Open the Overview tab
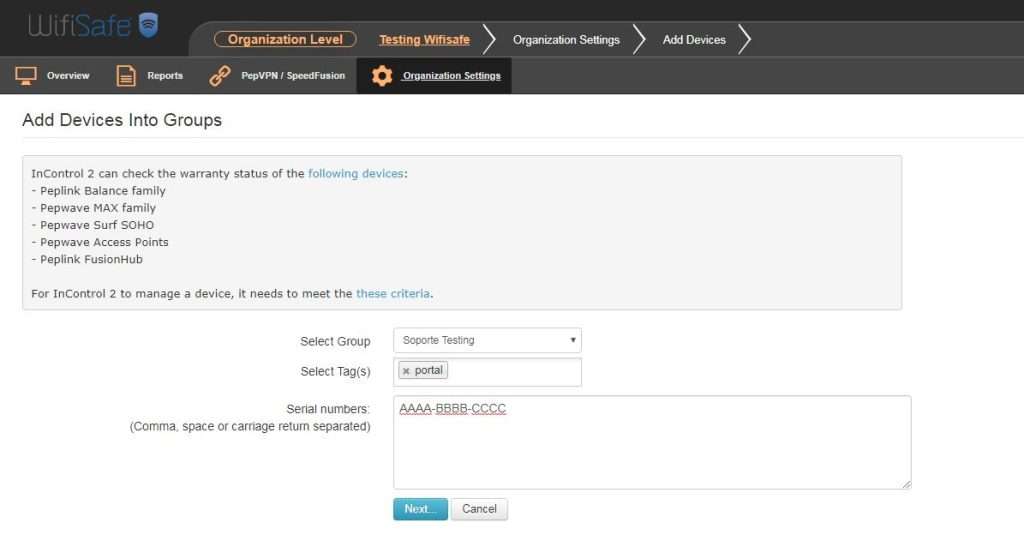 67,76
